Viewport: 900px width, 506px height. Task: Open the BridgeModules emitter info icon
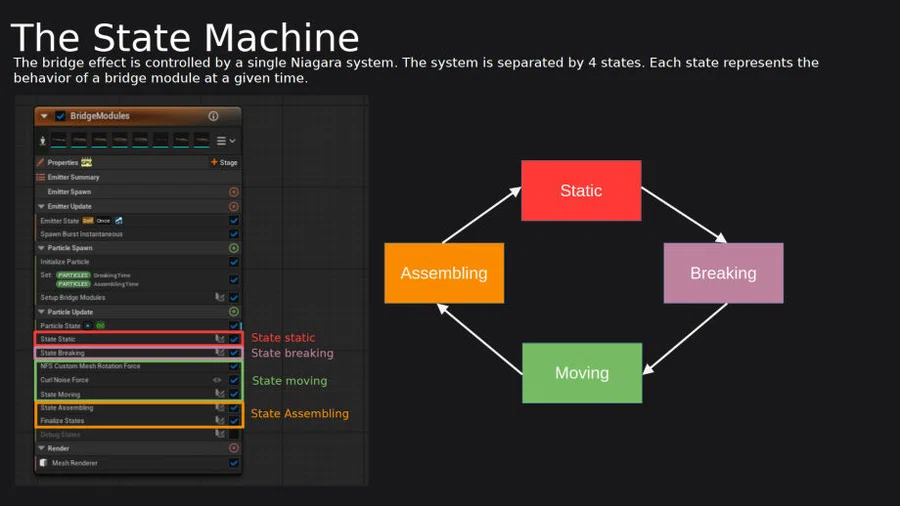[x=214, y=116]
